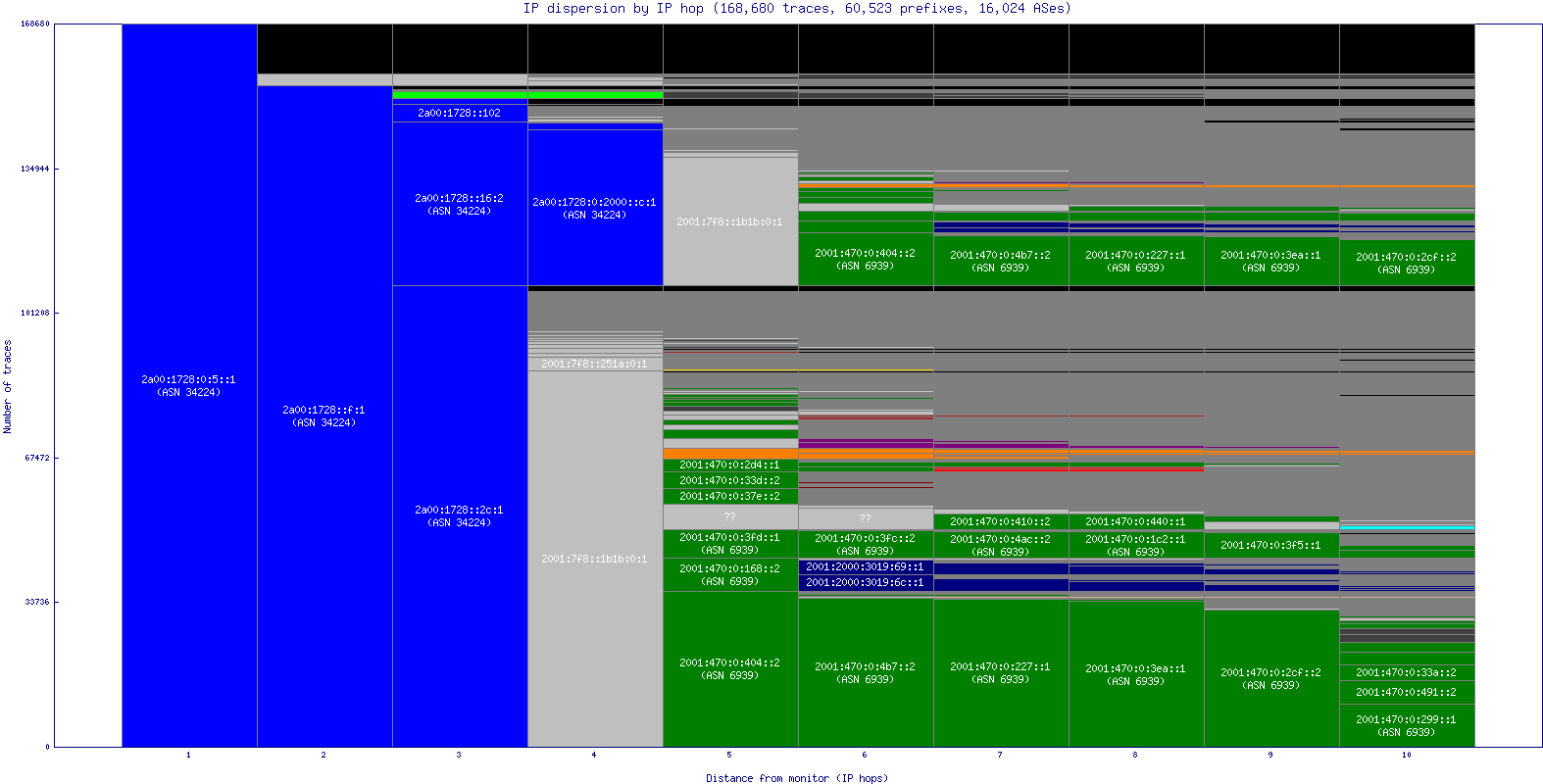Click the 'Distance from monitor (IP hops)' axis label
Screen dimensions: 1543x784
click(x=797, y=778)
